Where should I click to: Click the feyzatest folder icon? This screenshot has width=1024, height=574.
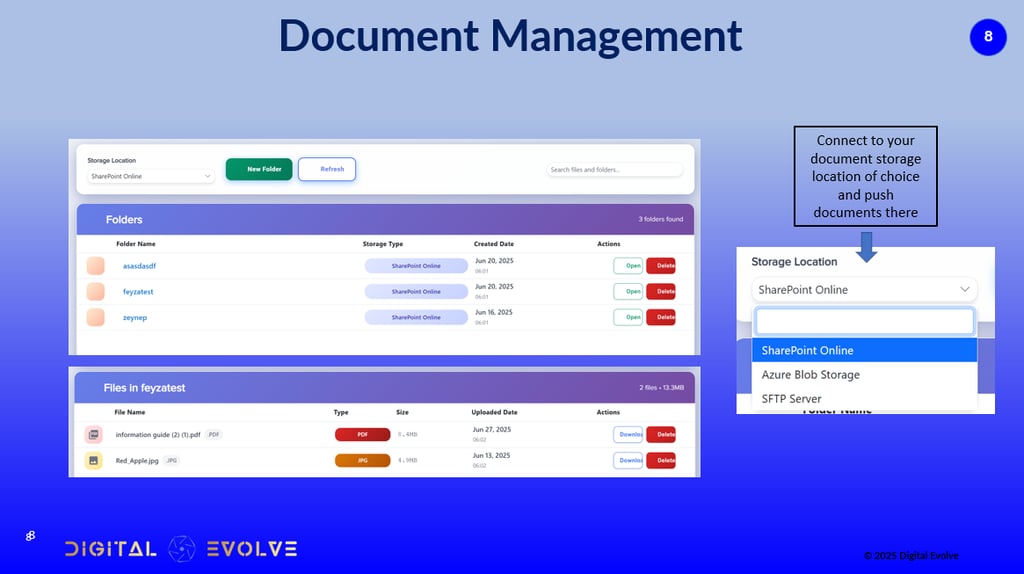[x=95, y=291]
